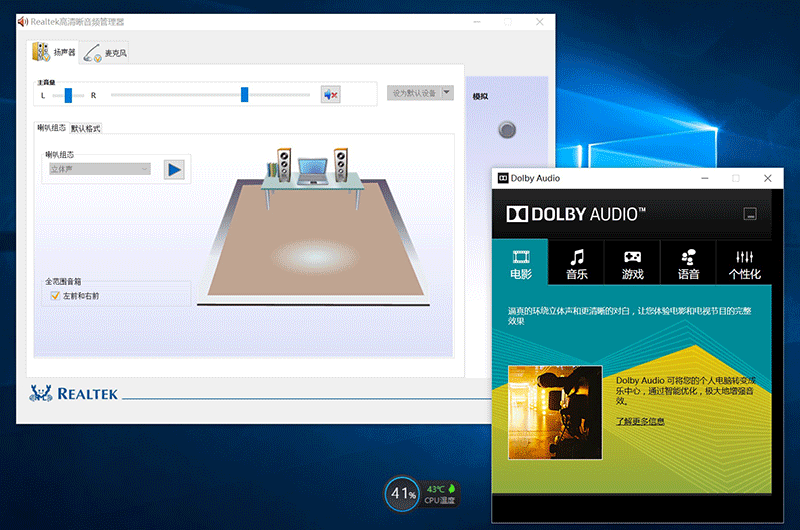
Task: Click the Dolby Audio header compact-view icon
Action: [x=749, y=214]
